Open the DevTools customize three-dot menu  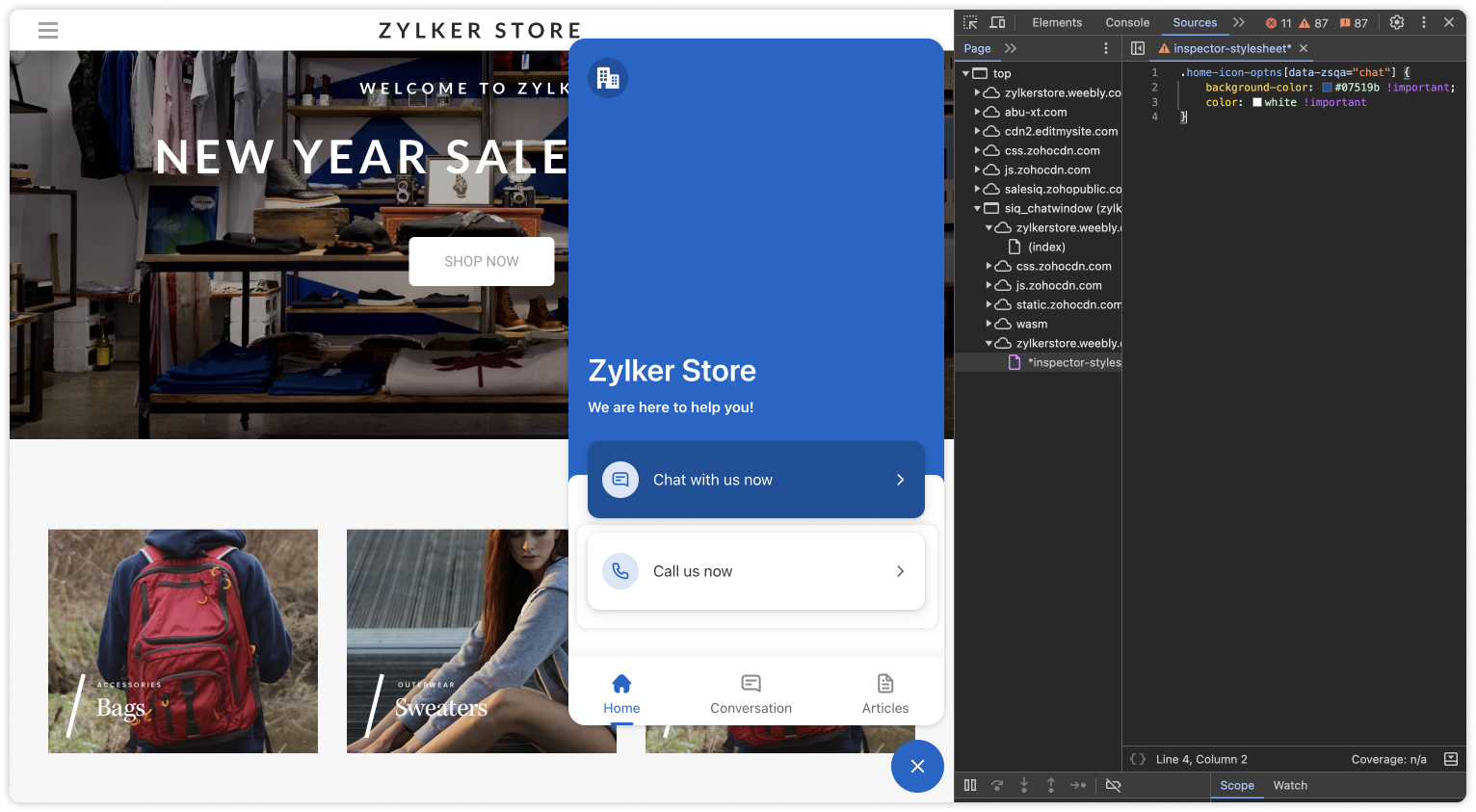point(1424,22)
